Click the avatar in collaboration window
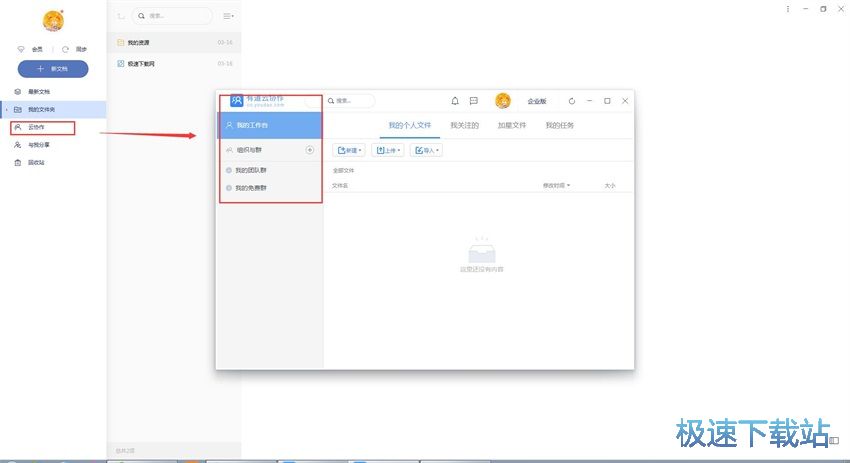Viewport: 850px width, 463px height. pyautogui.click(x=503, y=101)
